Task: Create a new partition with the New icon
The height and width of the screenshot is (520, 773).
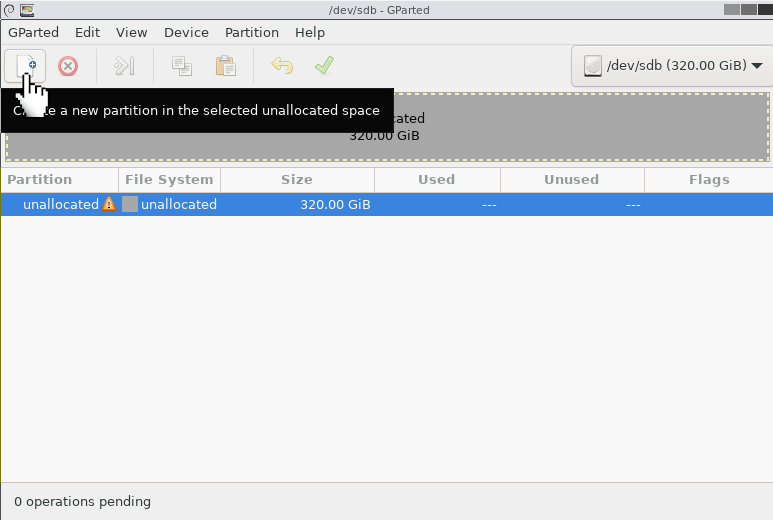Action: tap(25, 66)
